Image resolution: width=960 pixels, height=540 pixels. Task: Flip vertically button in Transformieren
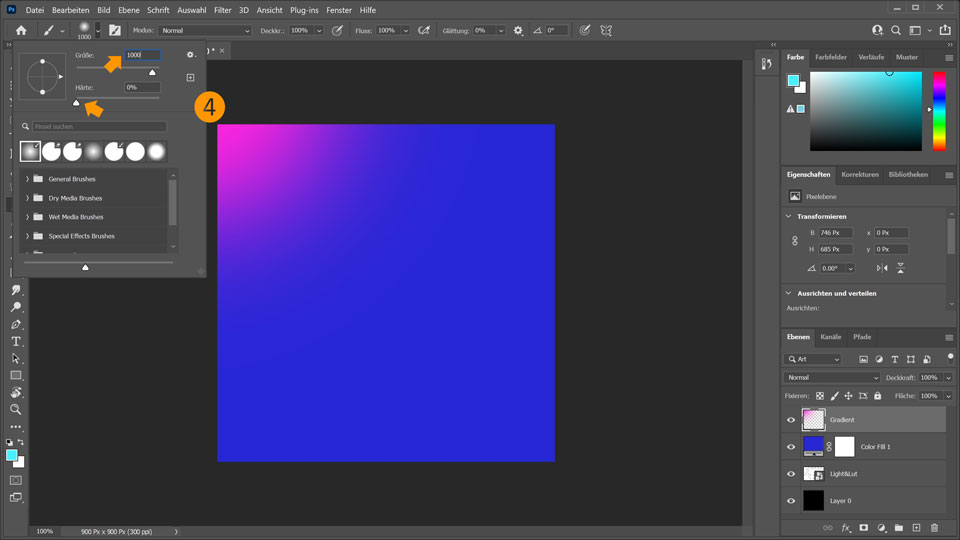point(901,268)
